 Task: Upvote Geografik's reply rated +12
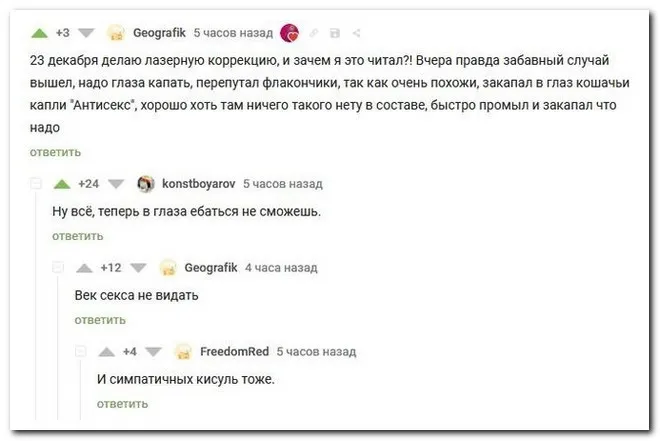[84, 268]
